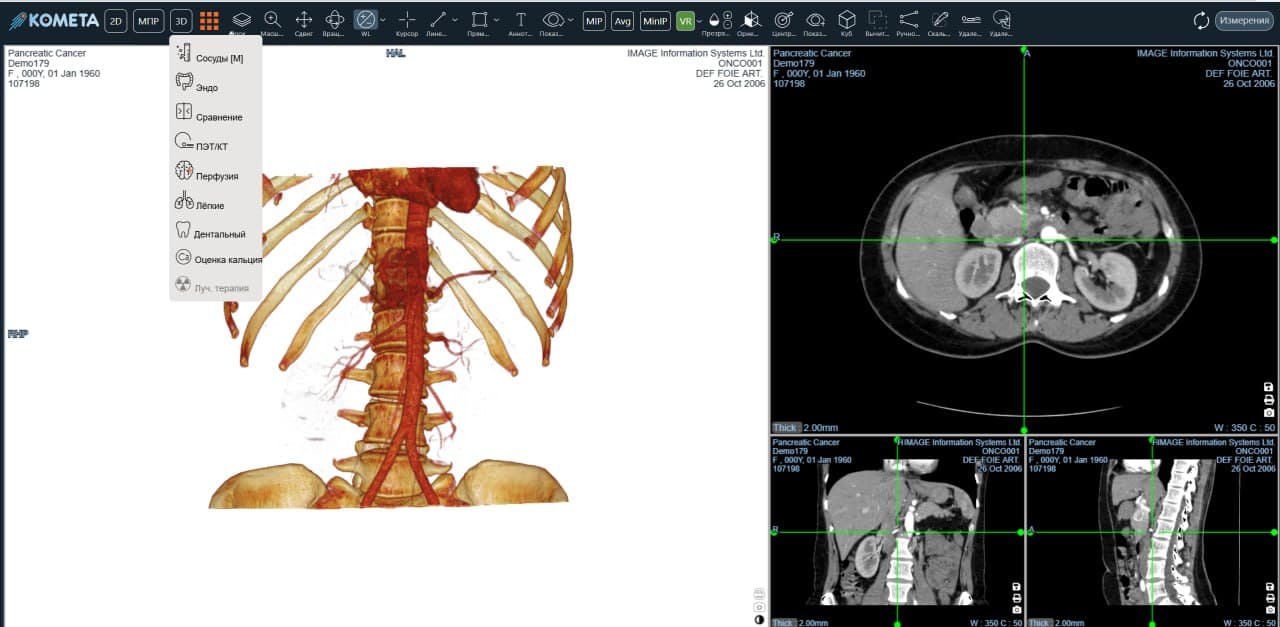Click the axial crosshair right-end handle
Viewport: 1280px width, 627px height.
(x=1274, y=240)
